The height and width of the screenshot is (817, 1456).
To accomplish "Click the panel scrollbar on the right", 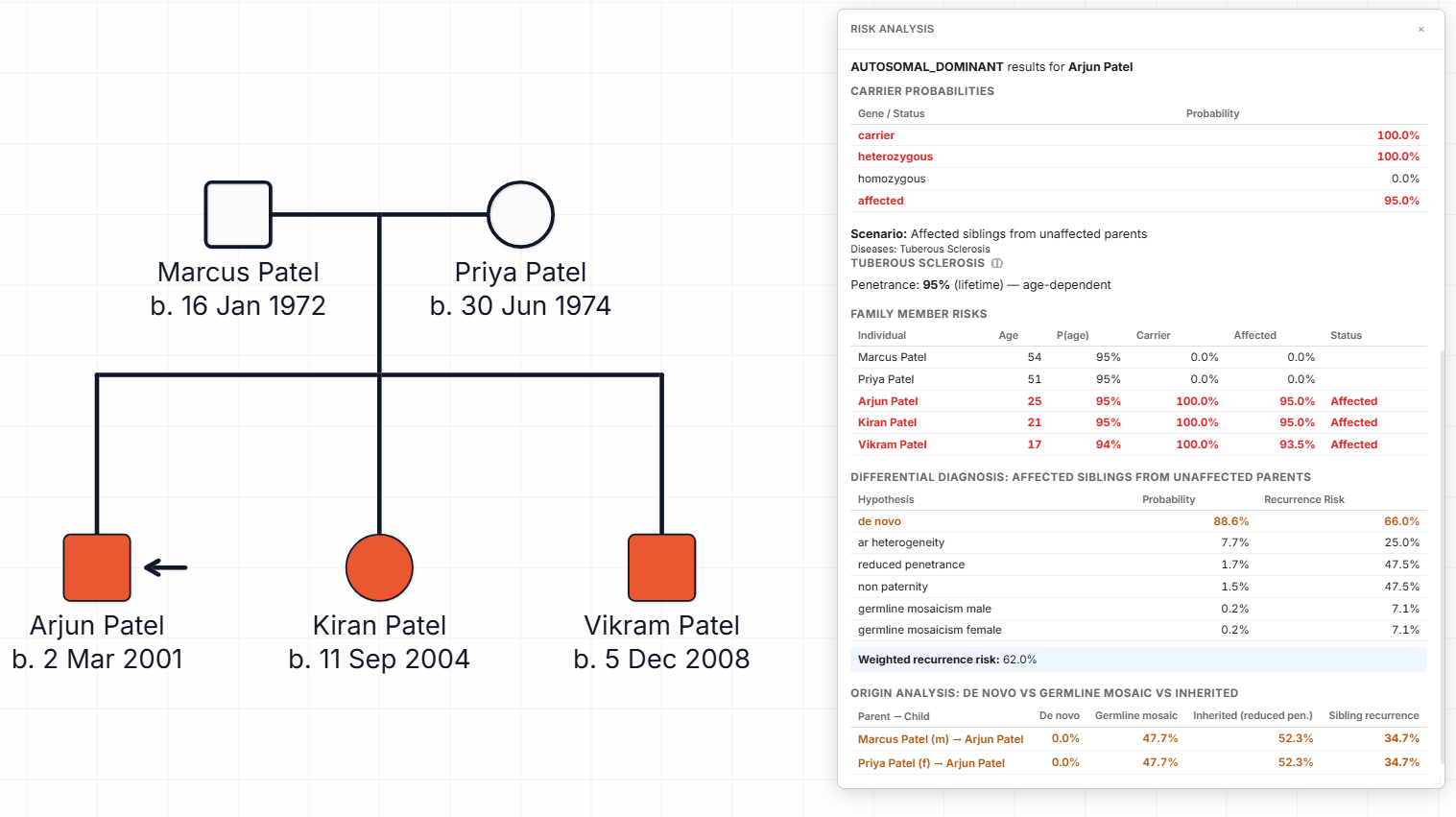I will pos(1441,557).
